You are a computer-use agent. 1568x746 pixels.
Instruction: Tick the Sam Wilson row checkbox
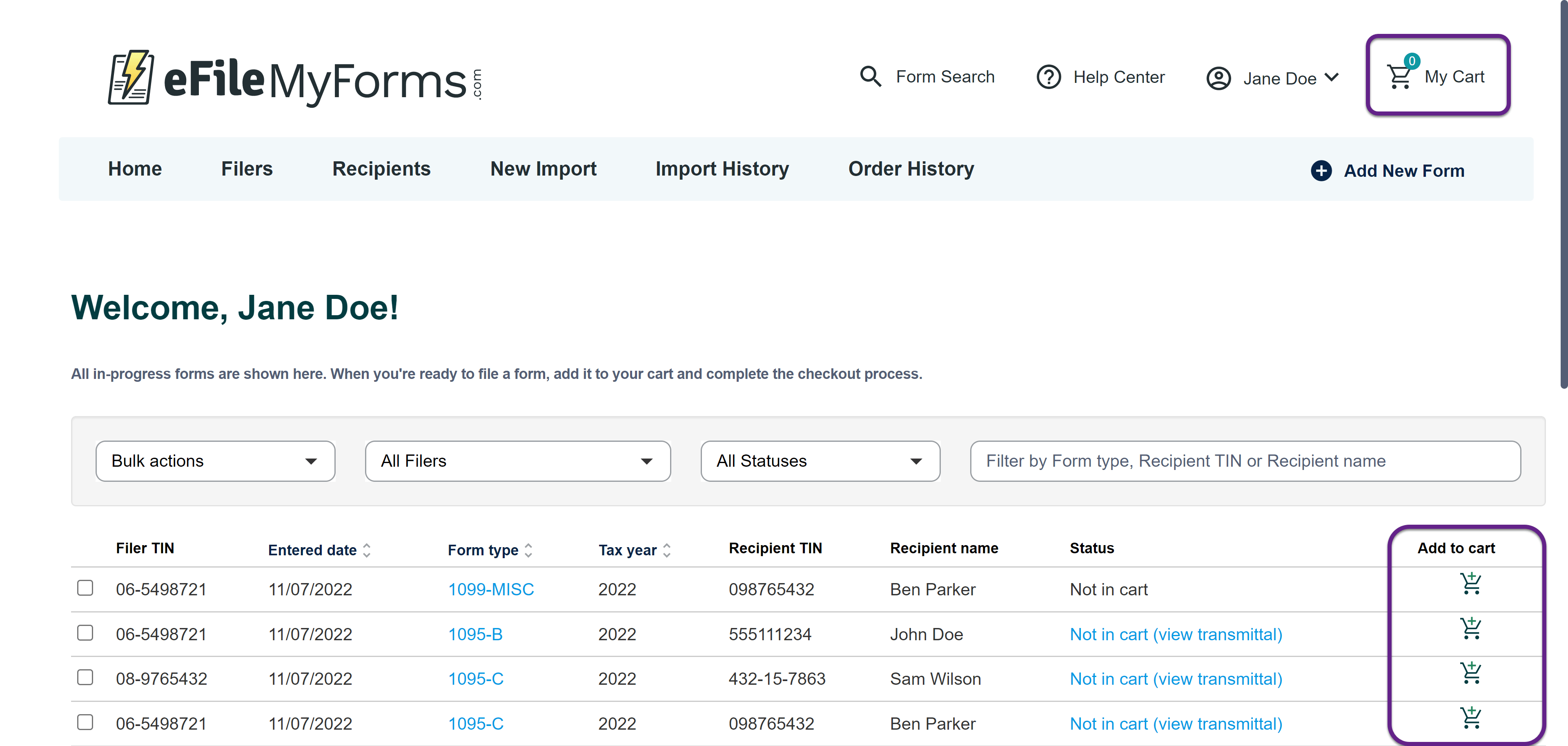point(85,677)
